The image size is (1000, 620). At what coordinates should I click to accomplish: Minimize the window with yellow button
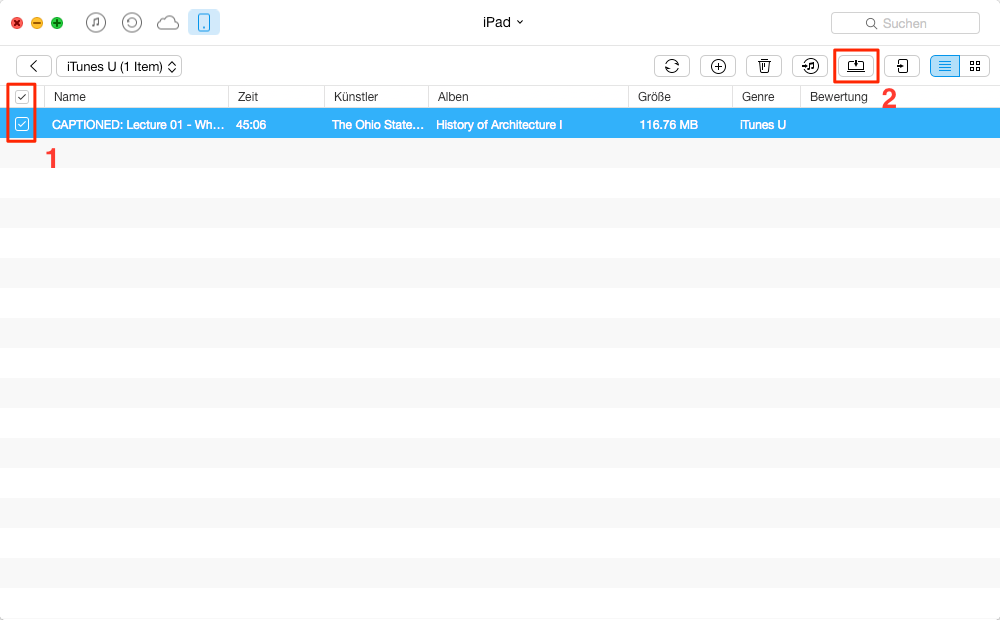[x=37, y=23]
